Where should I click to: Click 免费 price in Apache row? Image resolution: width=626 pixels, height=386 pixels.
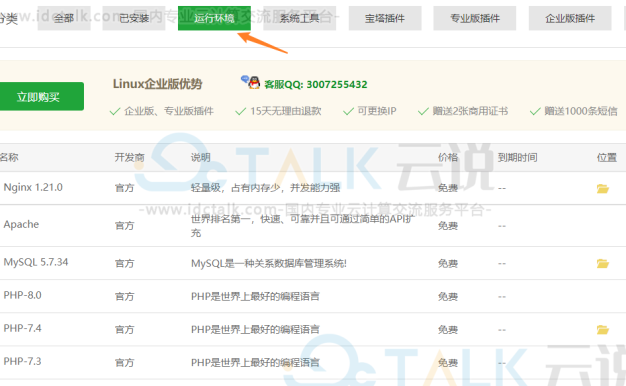point(448,226)
